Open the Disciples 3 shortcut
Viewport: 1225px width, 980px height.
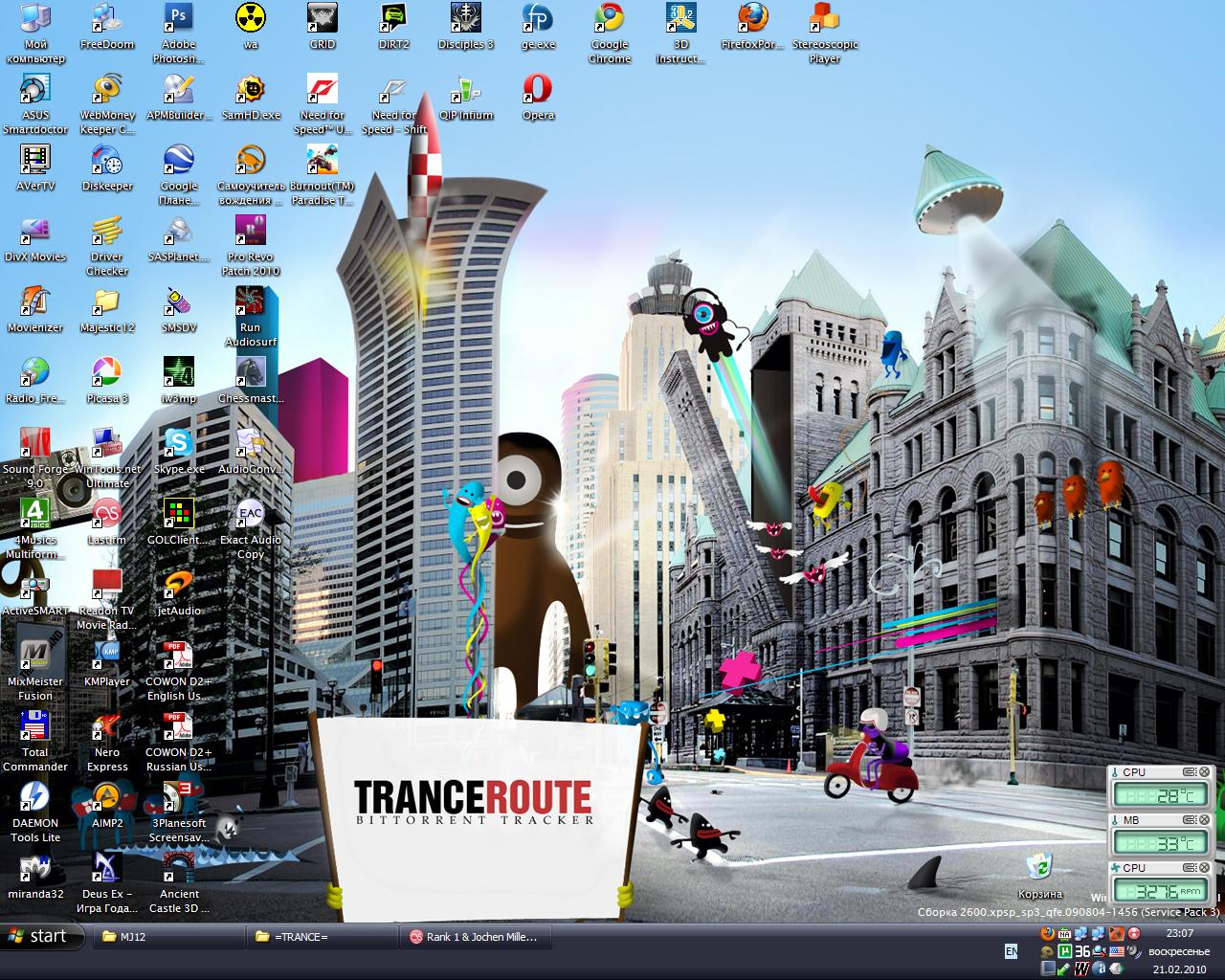[x=466, y=27]
